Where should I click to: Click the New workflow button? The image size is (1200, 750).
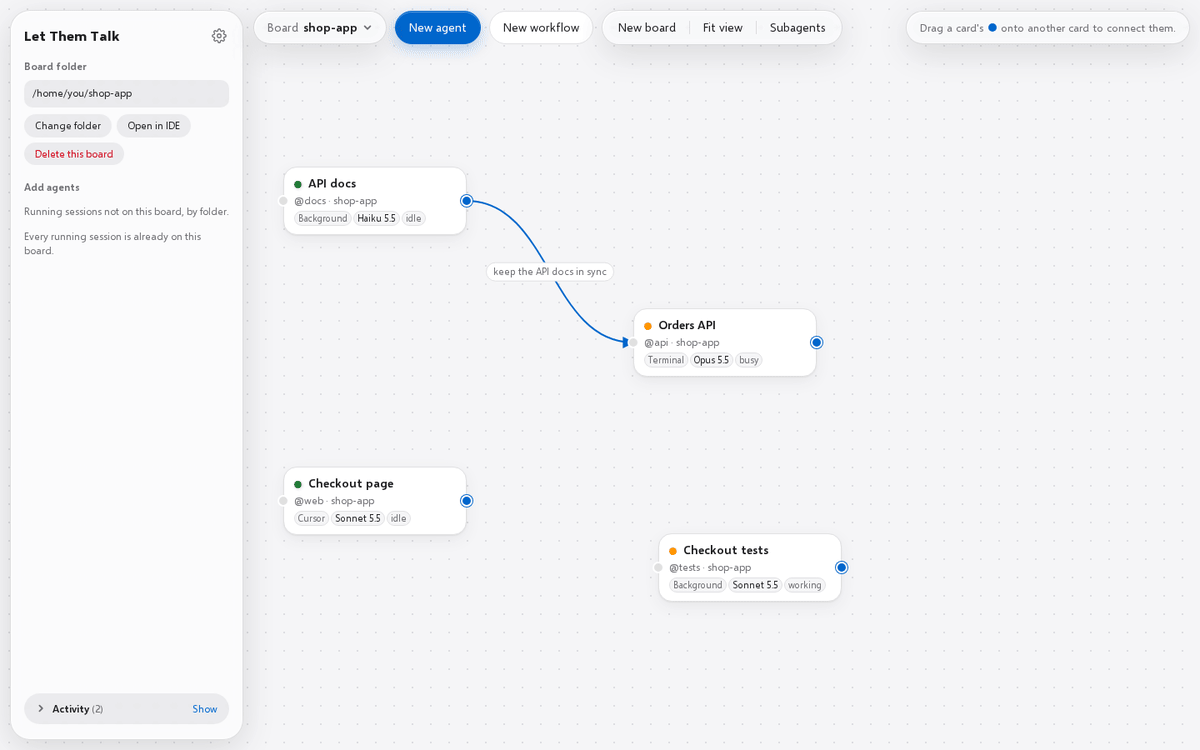tap(541, 28)
